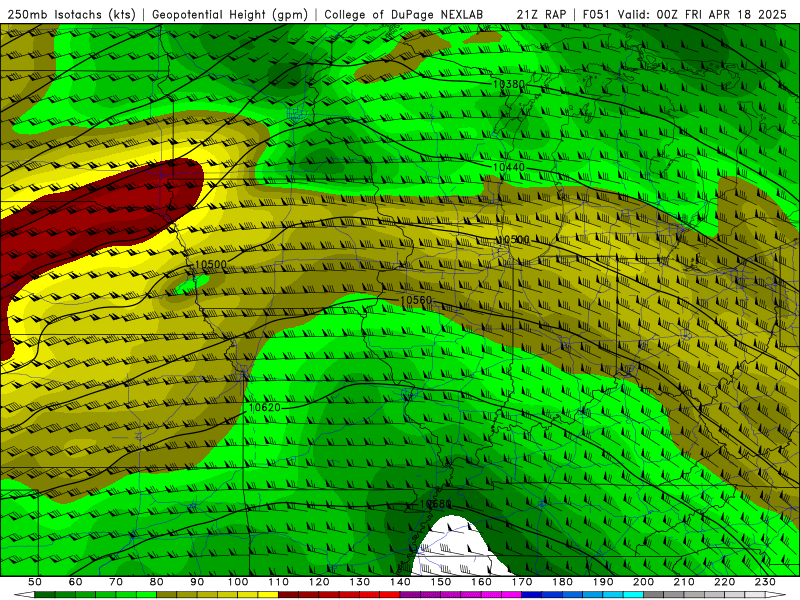
Task: Click the '140' value on the color scale
Action: pyautogui.click(x=401, y=582)
